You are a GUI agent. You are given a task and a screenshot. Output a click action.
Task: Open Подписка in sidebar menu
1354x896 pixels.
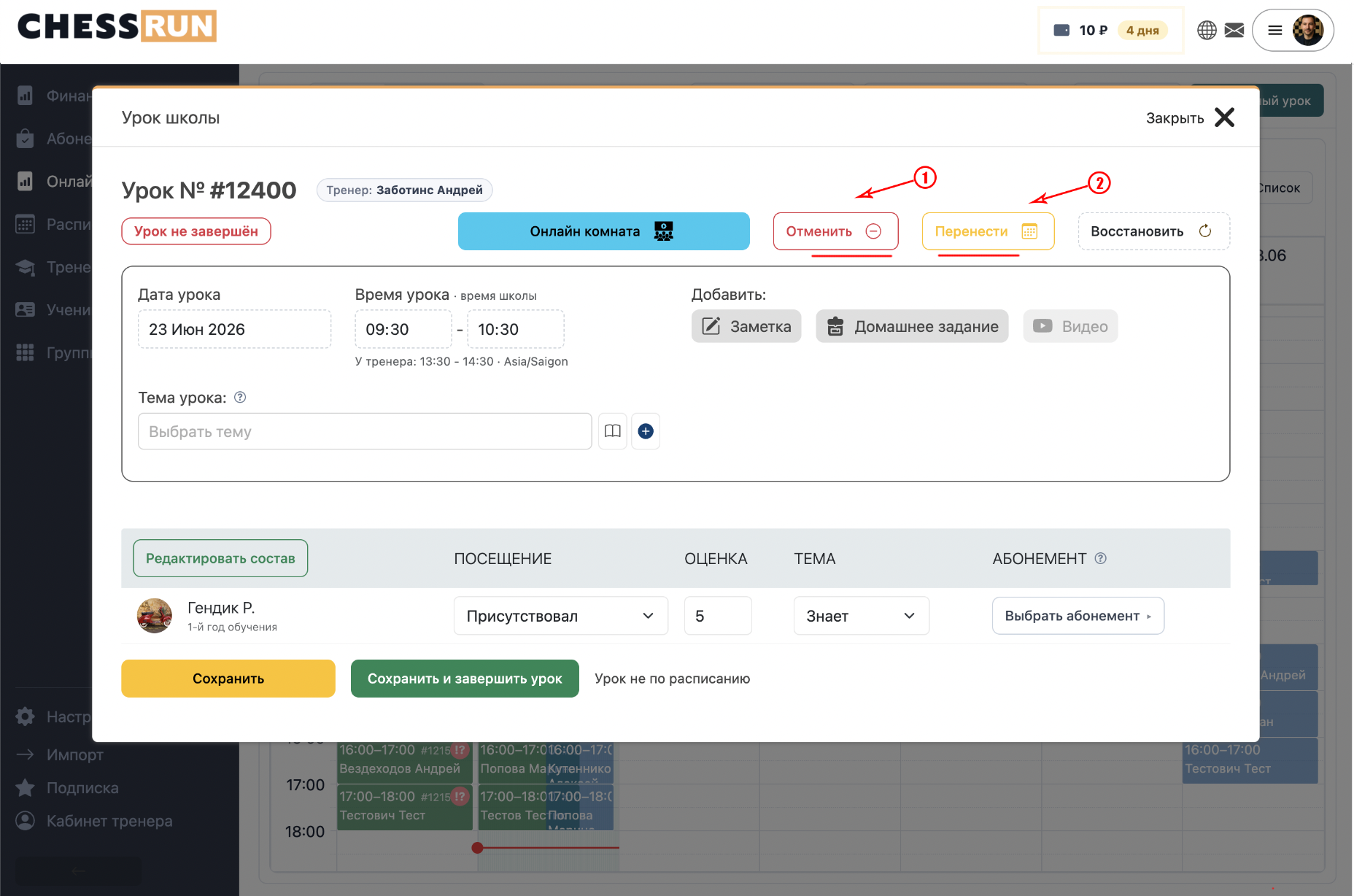point(82,788)
